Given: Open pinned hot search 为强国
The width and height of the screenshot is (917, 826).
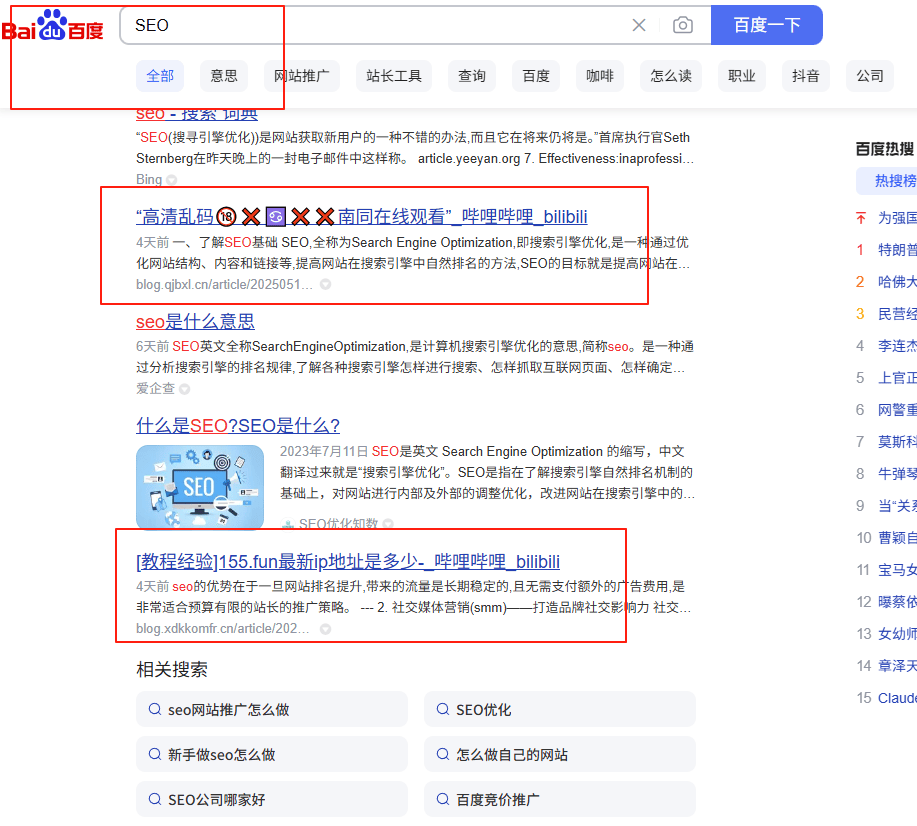Looking at the screenshot, I should (x=897, y=218).
